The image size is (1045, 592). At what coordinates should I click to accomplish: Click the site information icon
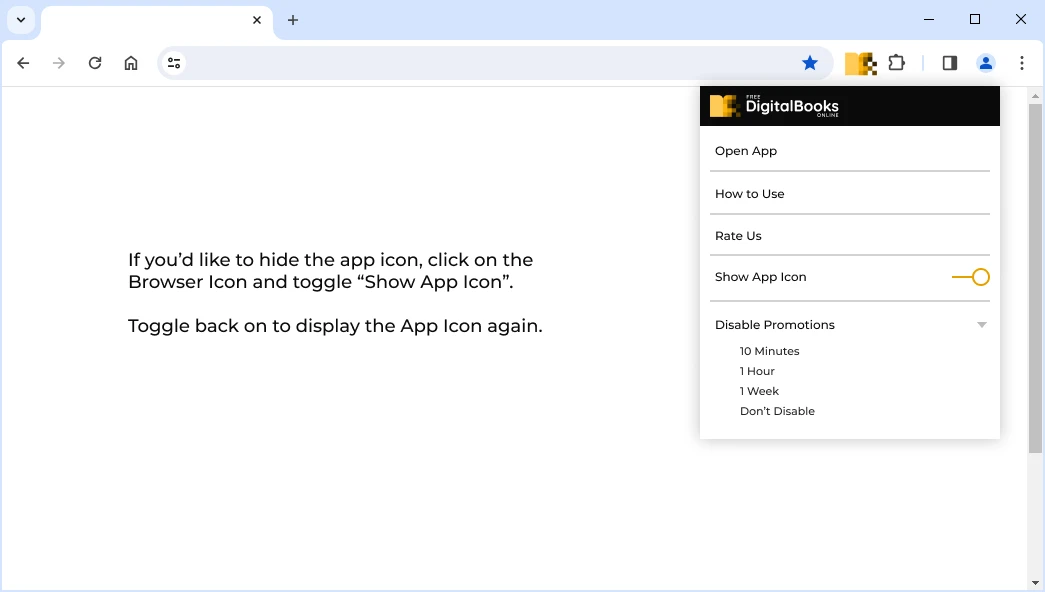[x=174, y=63]
